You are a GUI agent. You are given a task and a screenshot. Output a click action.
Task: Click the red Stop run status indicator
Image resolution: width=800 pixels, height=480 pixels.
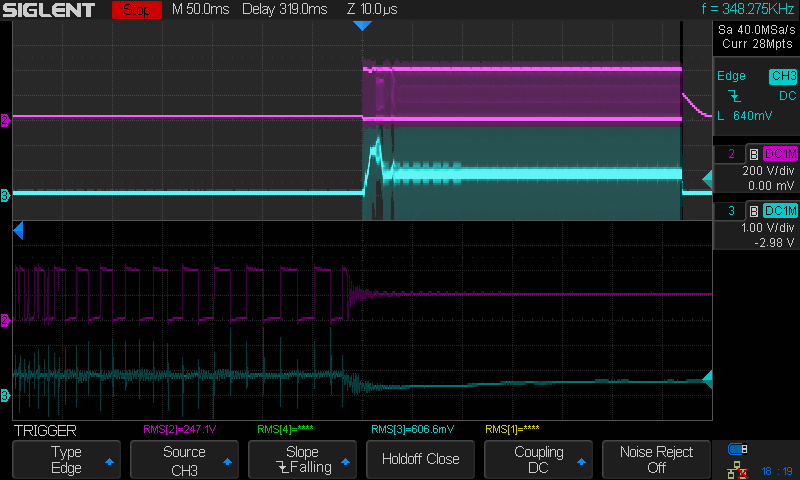(137, 10)
